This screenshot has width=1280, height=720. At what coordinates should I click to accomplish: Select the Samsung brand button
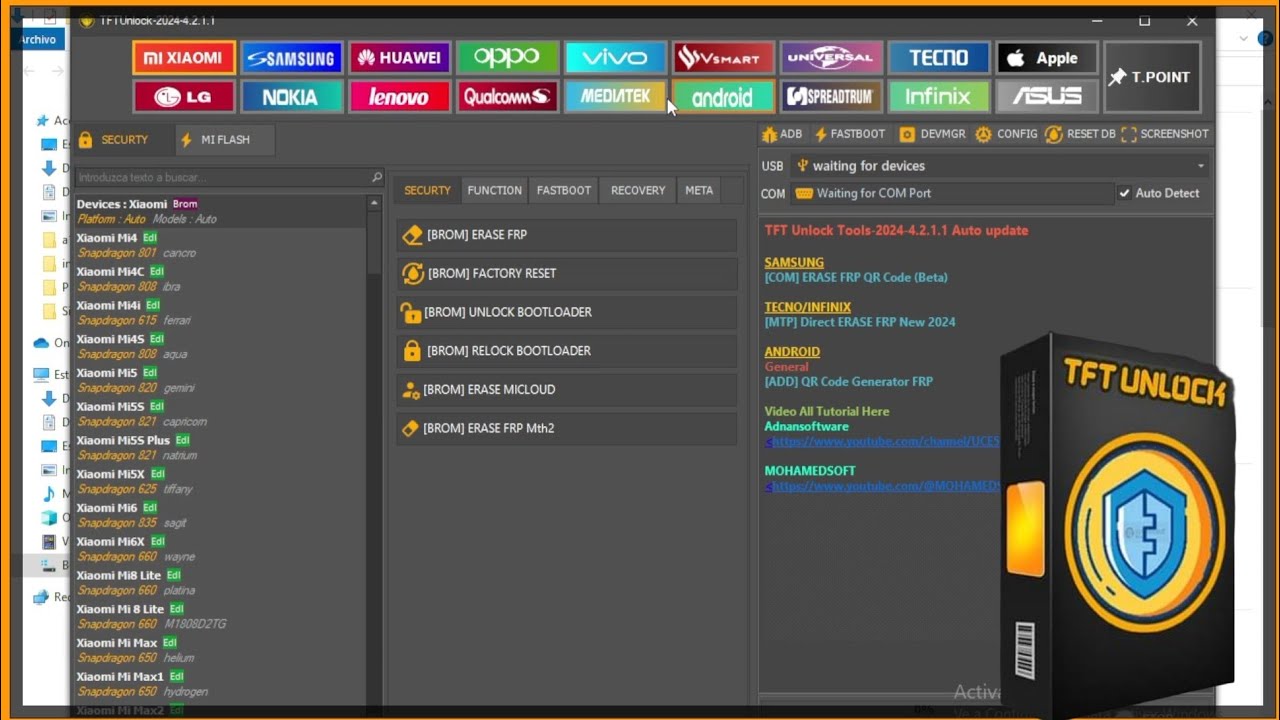click(x=291, y=58)
